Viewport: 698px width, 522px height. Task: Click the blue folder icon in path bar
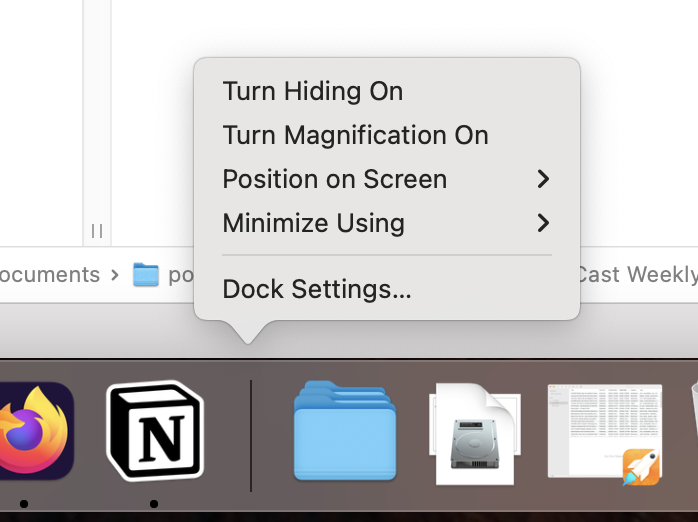(x=146, y=275)
